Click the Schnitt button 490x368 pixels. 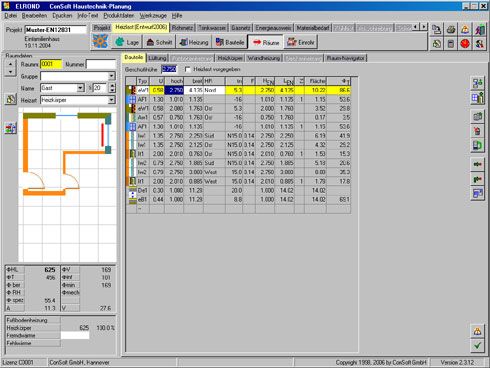pyautogui.click(x=159, y=42)
